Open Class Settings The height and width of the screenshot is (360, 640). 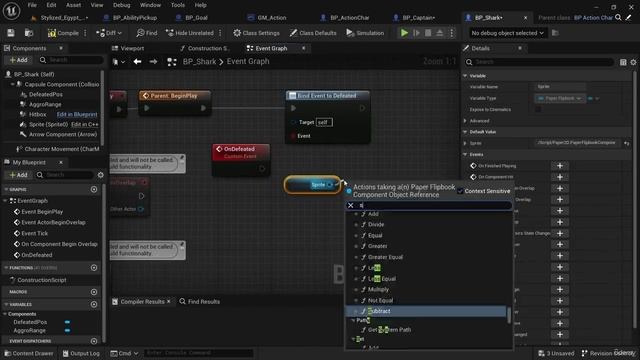[x=256, y=33]
